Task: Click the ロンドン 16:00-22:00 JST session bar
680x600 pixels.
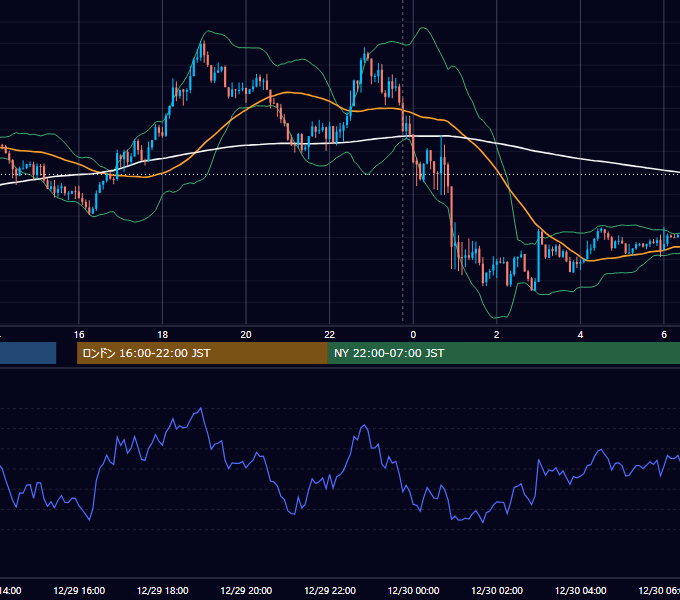Action: [202, 353]
